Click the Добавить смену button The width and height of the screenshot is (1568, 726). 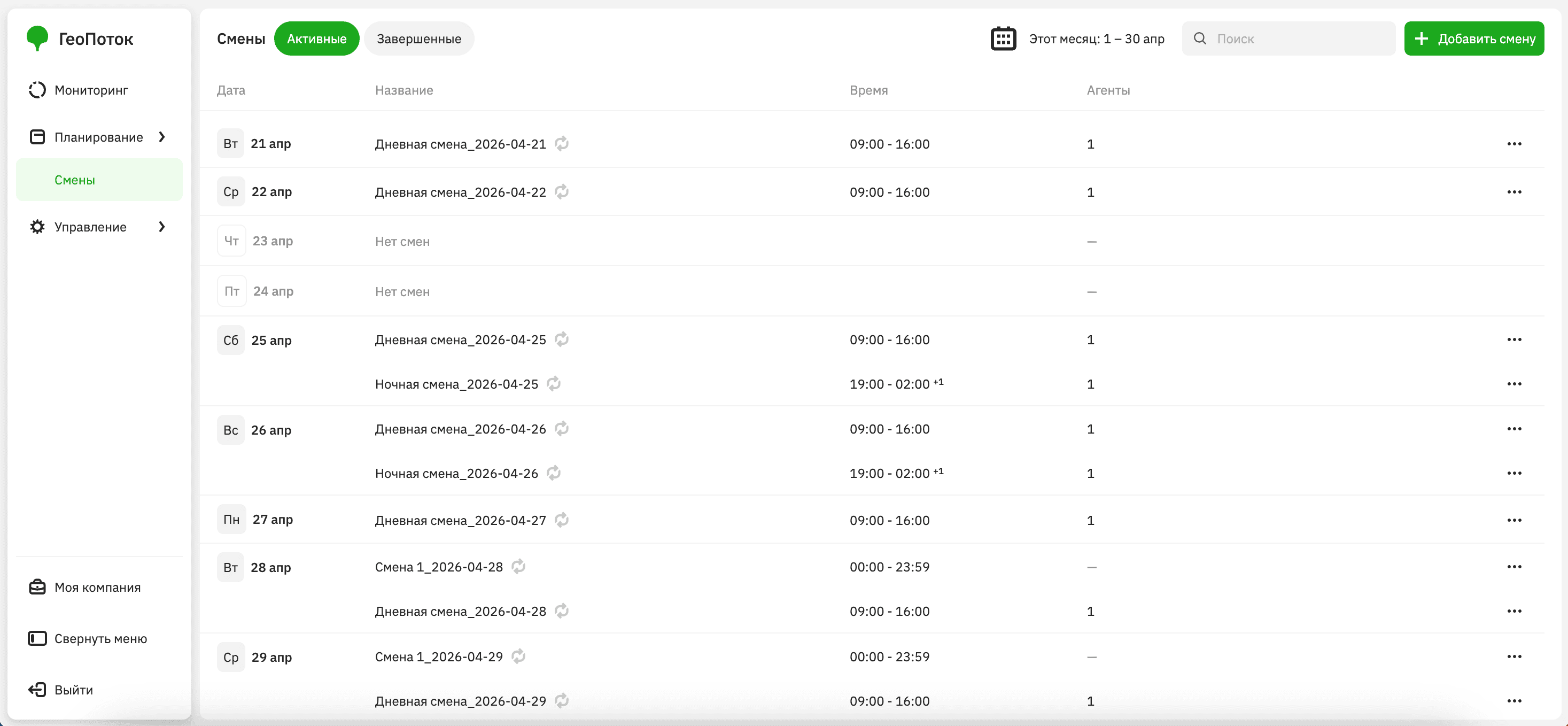(x=1473, y=38)
